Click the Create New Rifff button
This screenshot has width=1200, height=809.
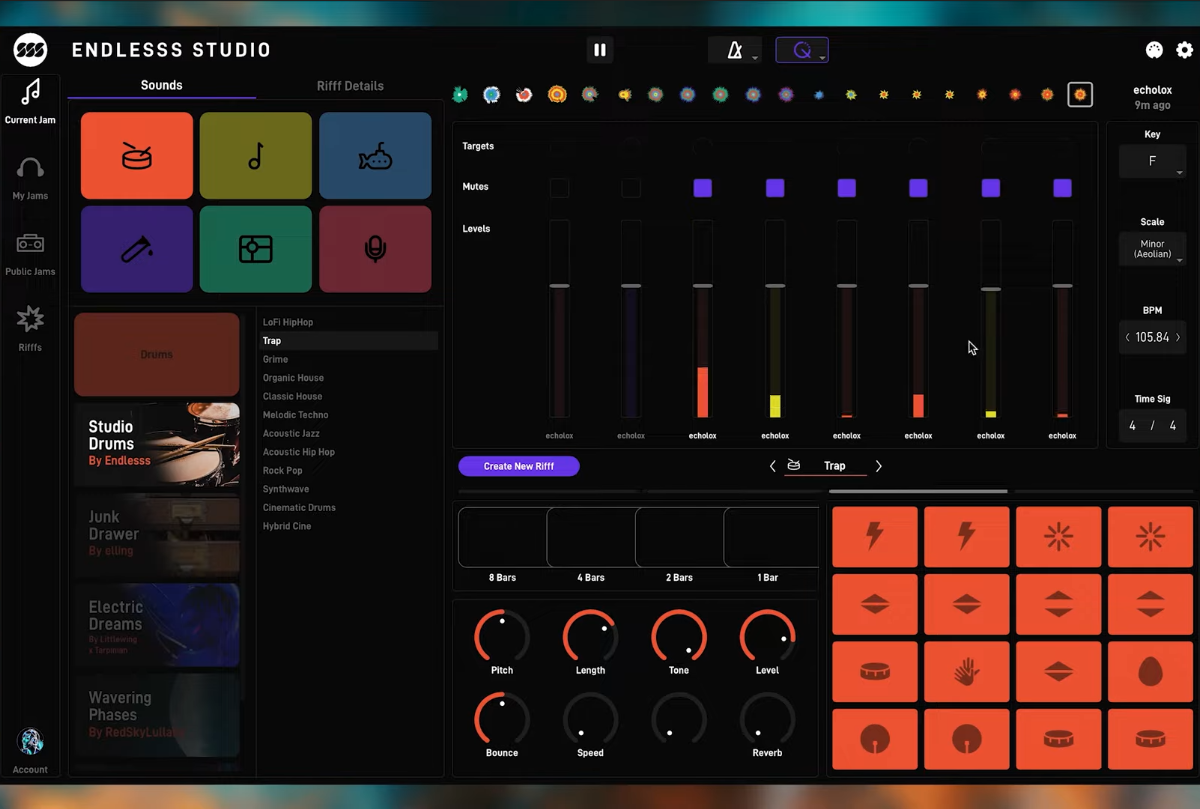coord(519,466)
